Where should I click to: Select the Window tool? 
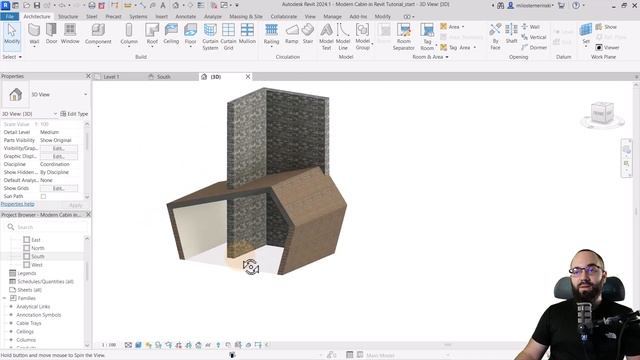click(70, 34)
